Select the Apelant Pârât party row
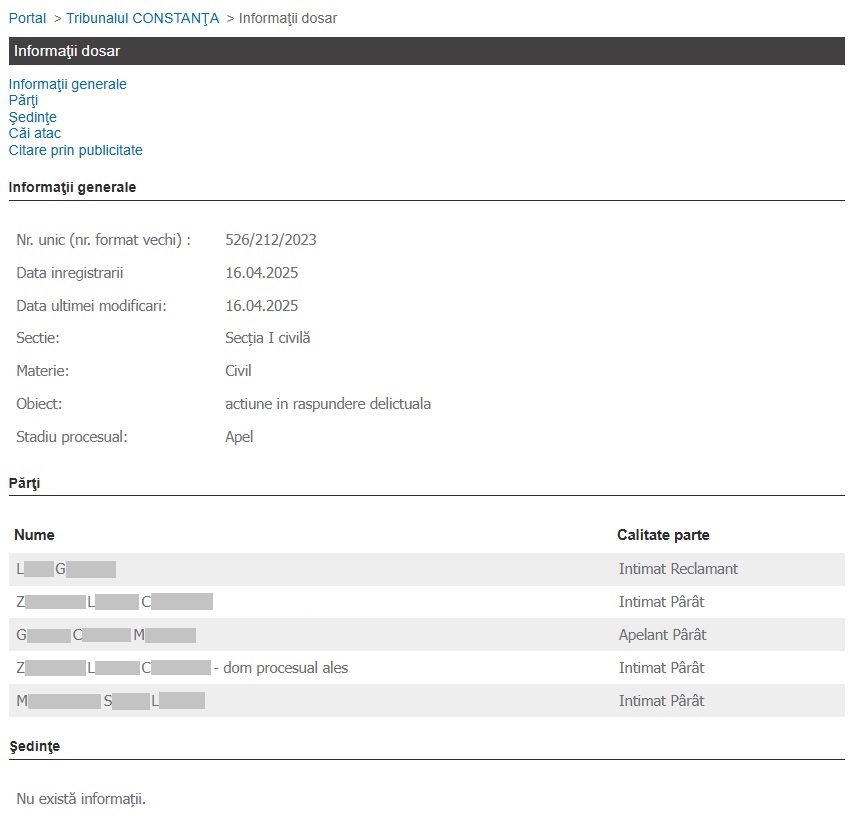 (426, 635)
